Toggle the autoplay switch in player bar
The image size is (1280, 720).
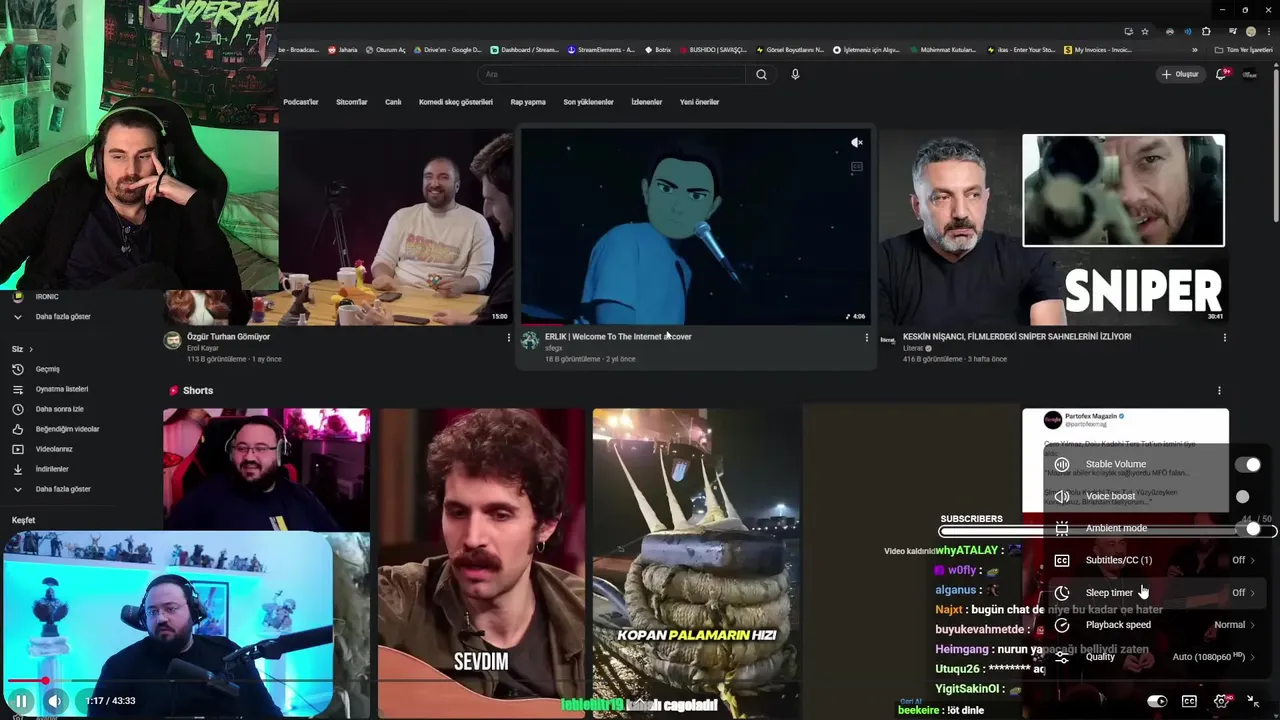pos(1157,701)
